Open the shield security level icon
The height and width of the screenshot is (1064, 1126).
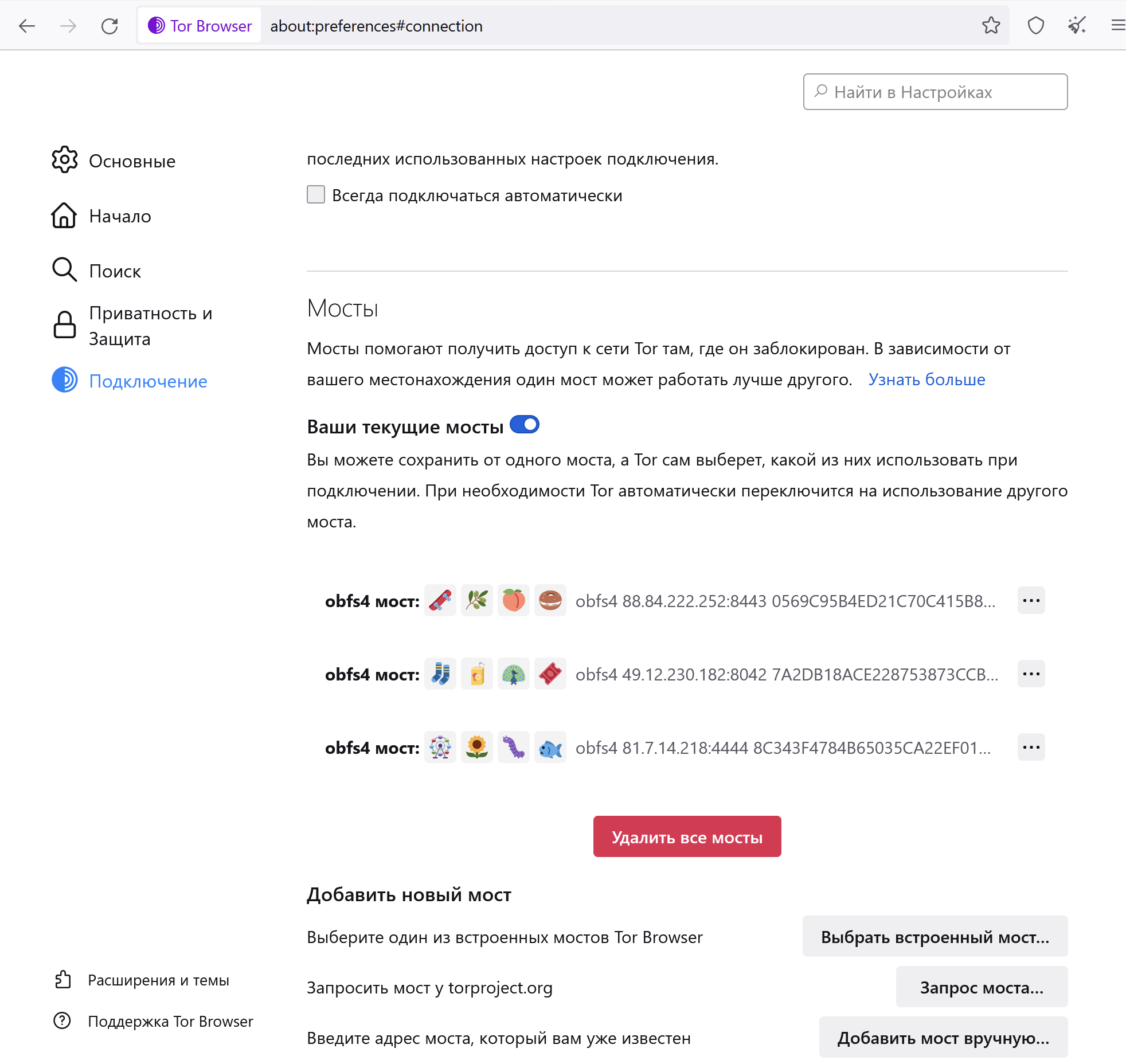[1035, 26]
